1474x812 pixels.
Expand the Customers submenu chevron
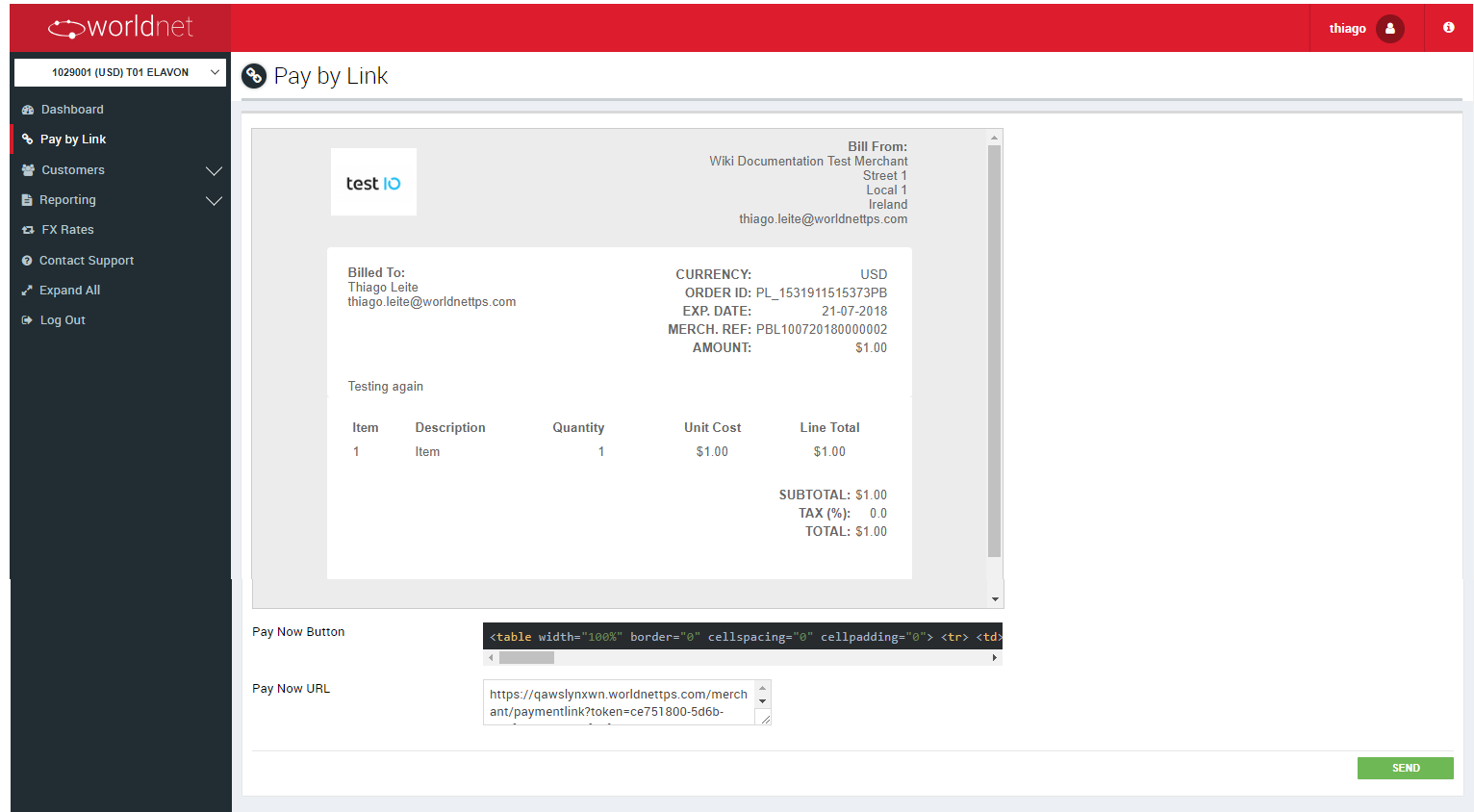(214, 171)
